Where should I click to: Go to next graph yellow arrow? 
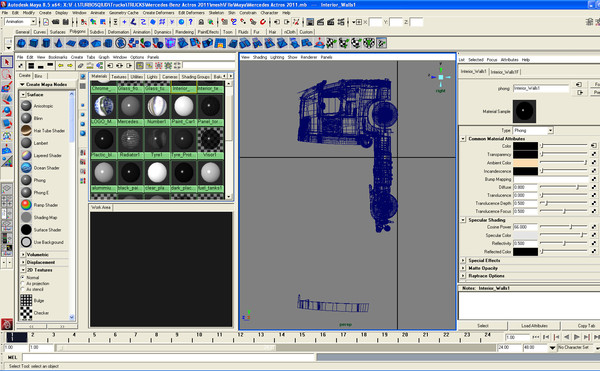(70, 66)
